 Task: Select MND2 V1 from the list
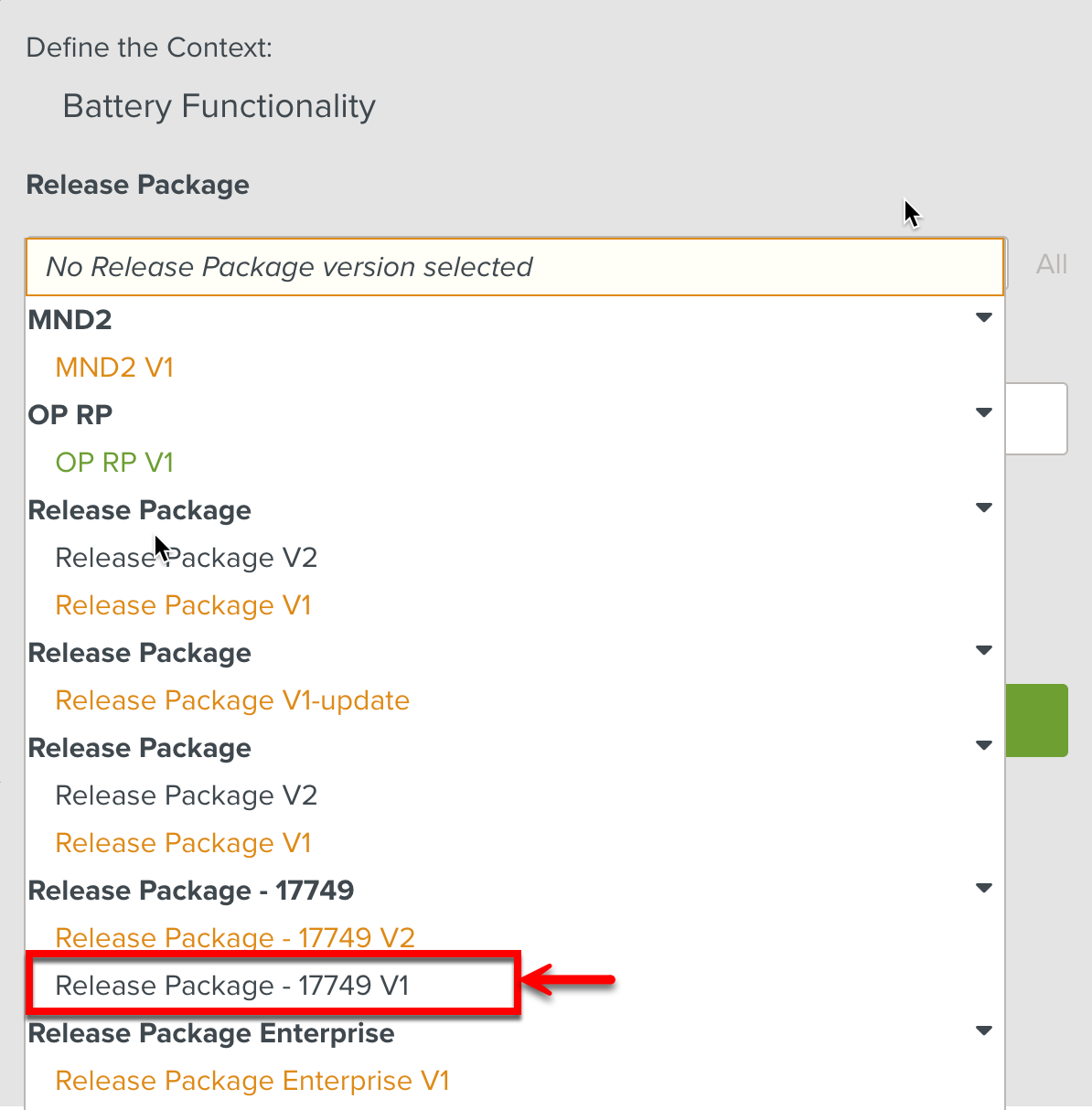(x=114, y=368)
